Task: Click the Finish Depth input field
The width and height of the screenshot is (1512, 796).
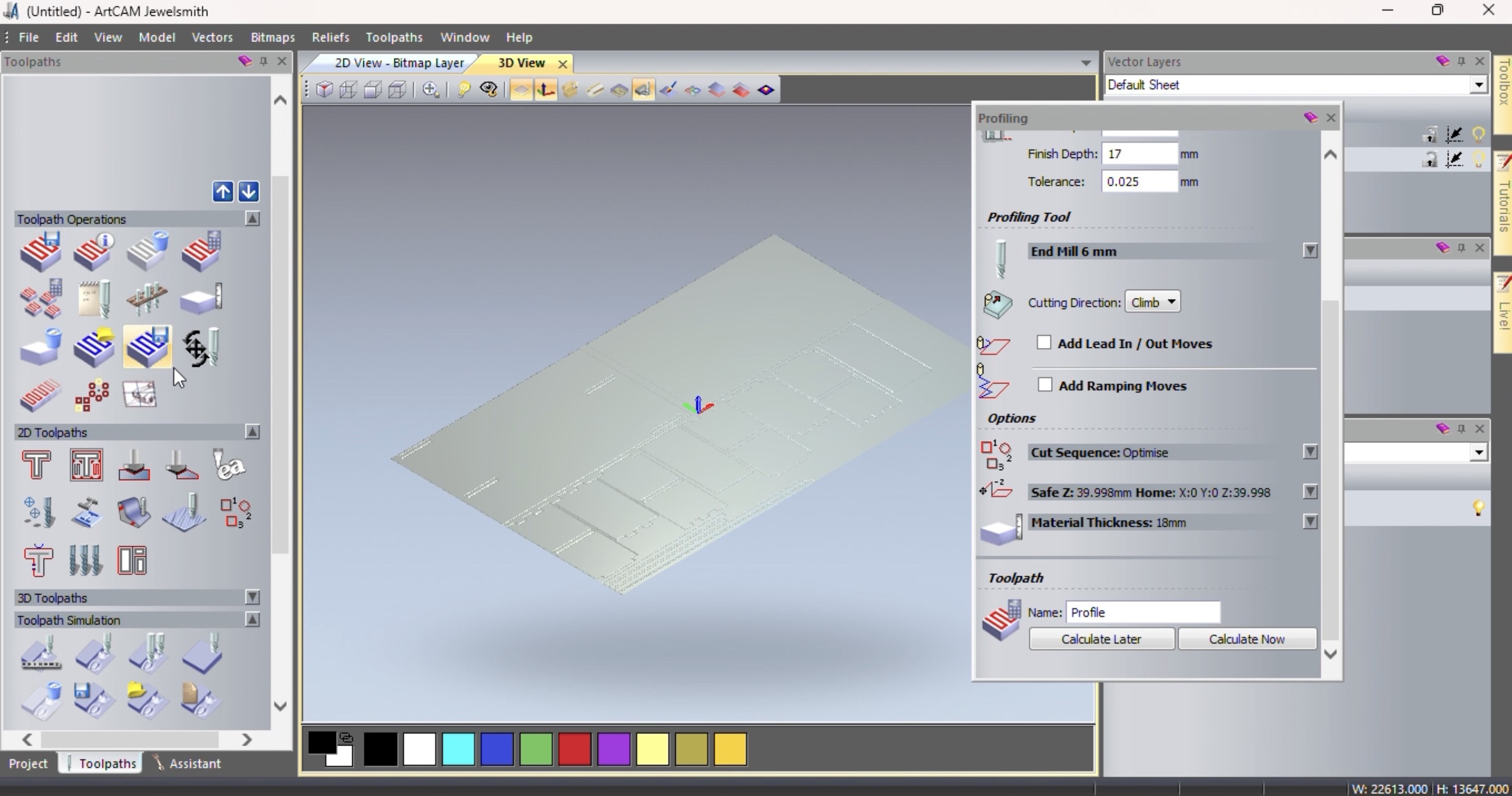Action: click(1139, 154)
